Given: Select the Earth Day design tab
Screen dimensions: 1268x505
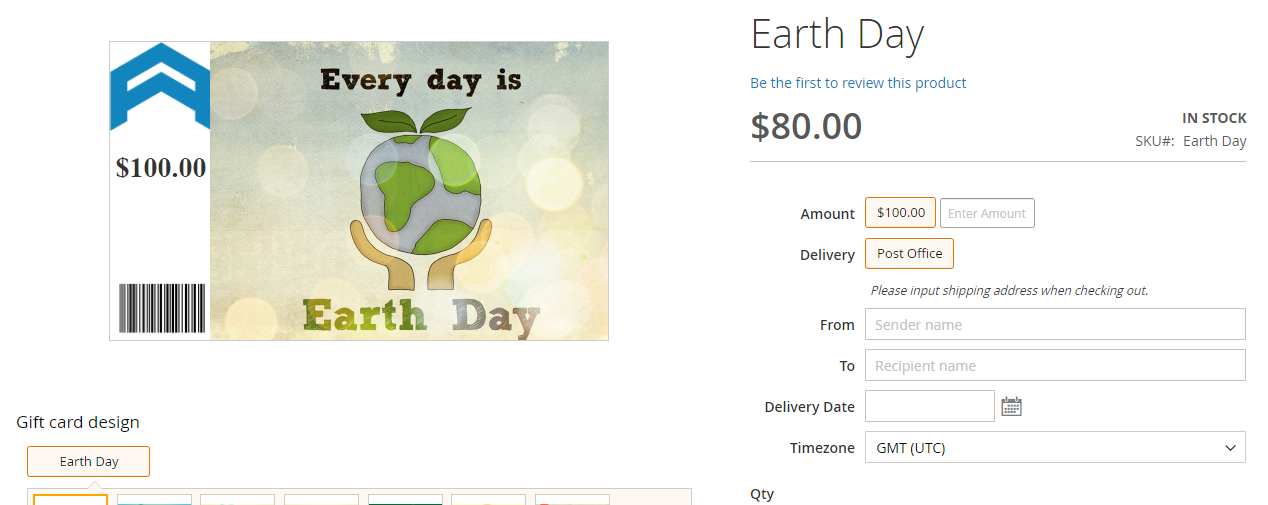Looking at the screenshot, I should coord(89,462).
